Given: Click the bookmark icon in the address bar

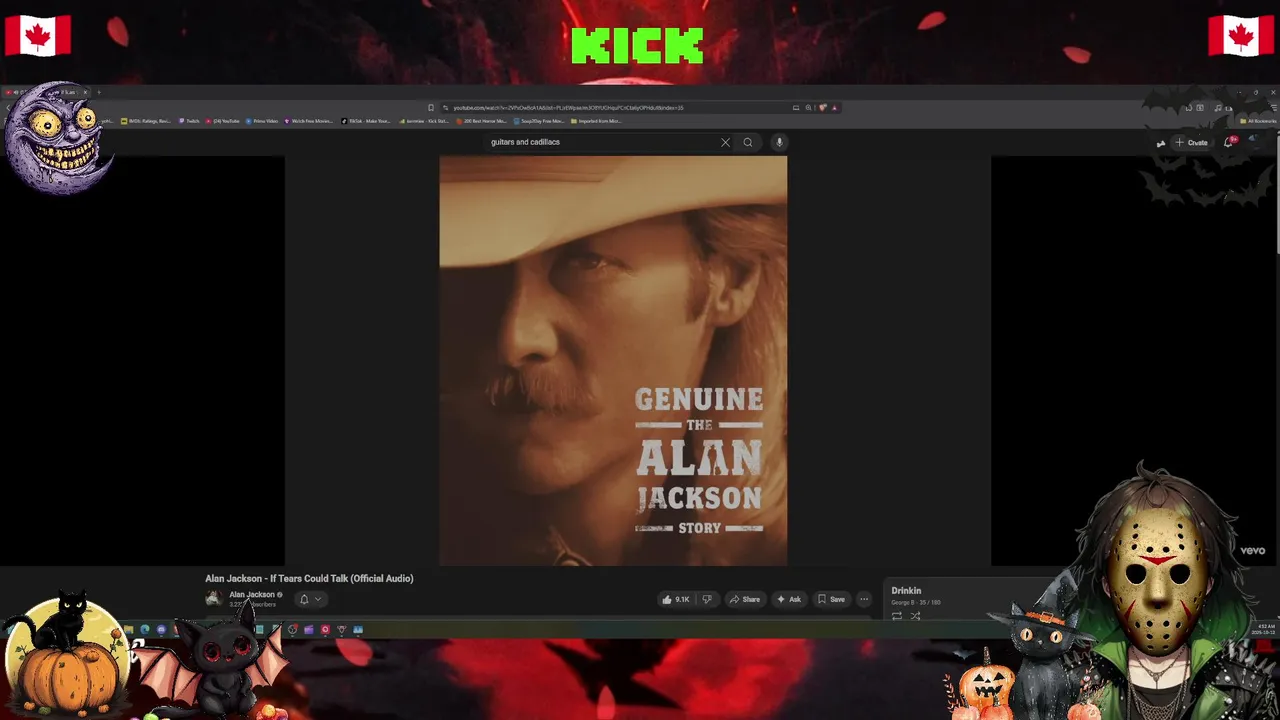Looking at the screenshot, I should 431,107.
